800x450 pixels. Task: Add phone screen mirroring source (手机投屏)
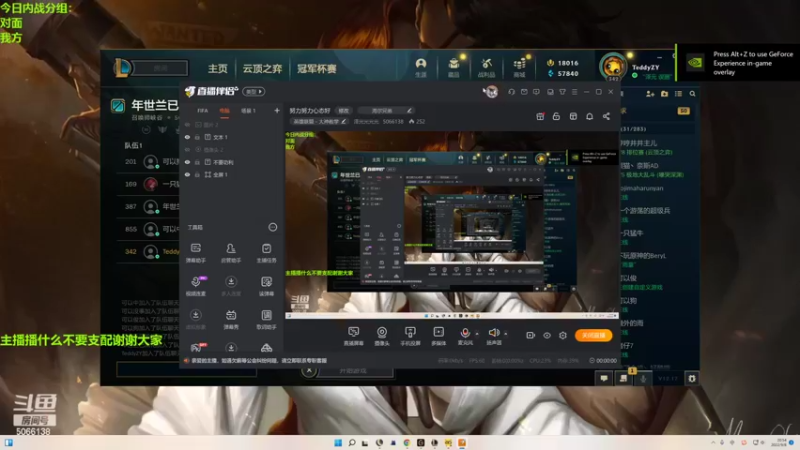[410, 336]
